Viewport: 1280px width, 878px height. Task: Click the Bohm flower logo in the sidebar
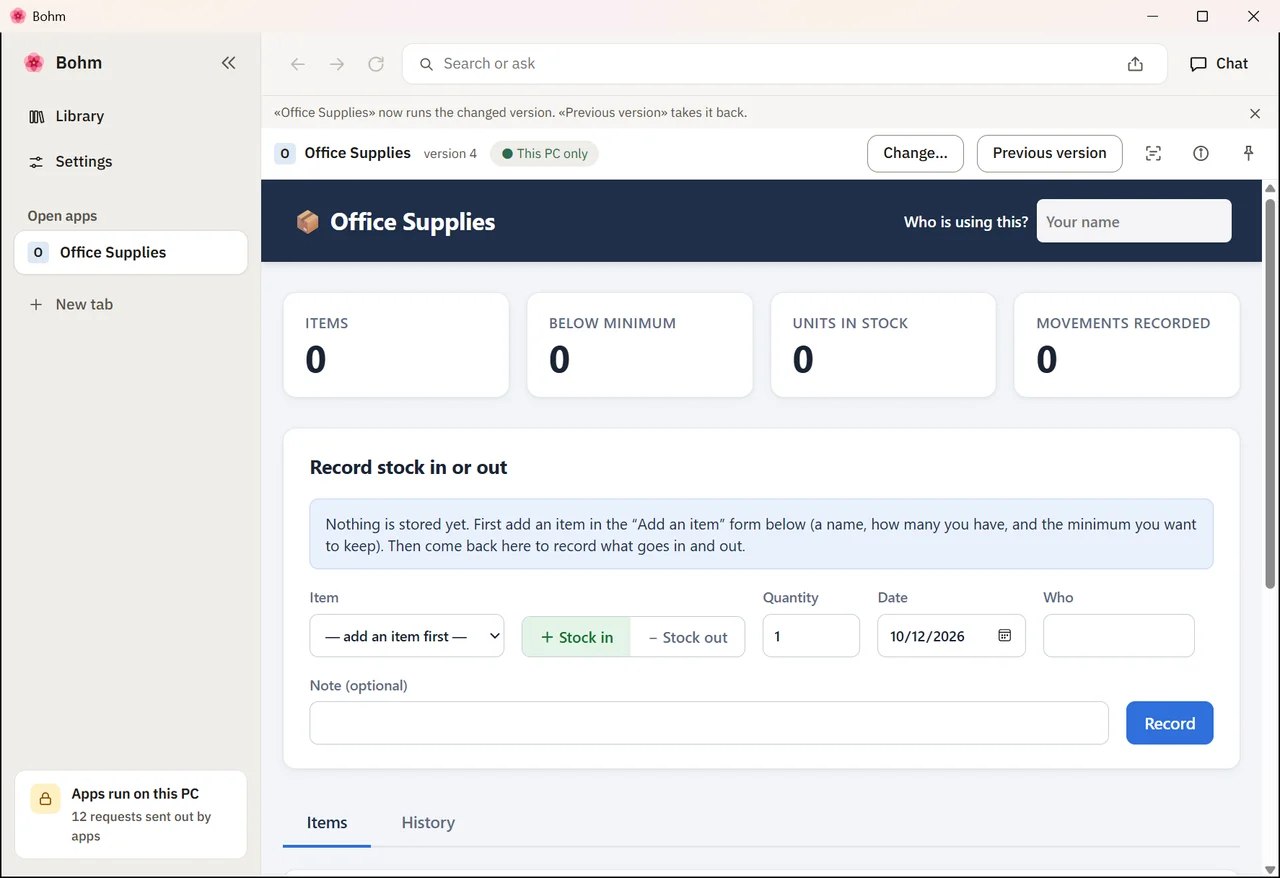pyautogui.click(x=34, y=63)
